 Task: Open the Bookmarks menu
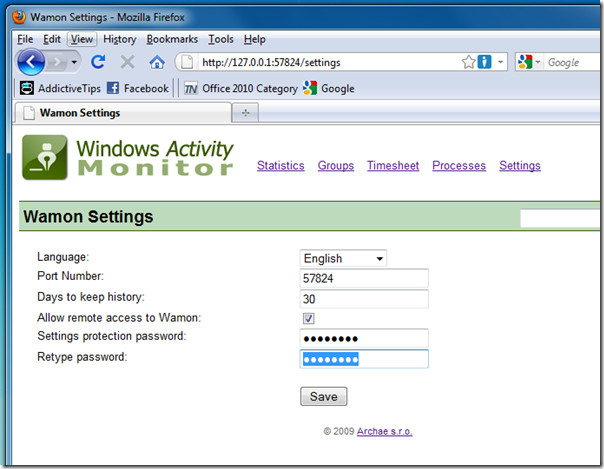coord(172,39)
